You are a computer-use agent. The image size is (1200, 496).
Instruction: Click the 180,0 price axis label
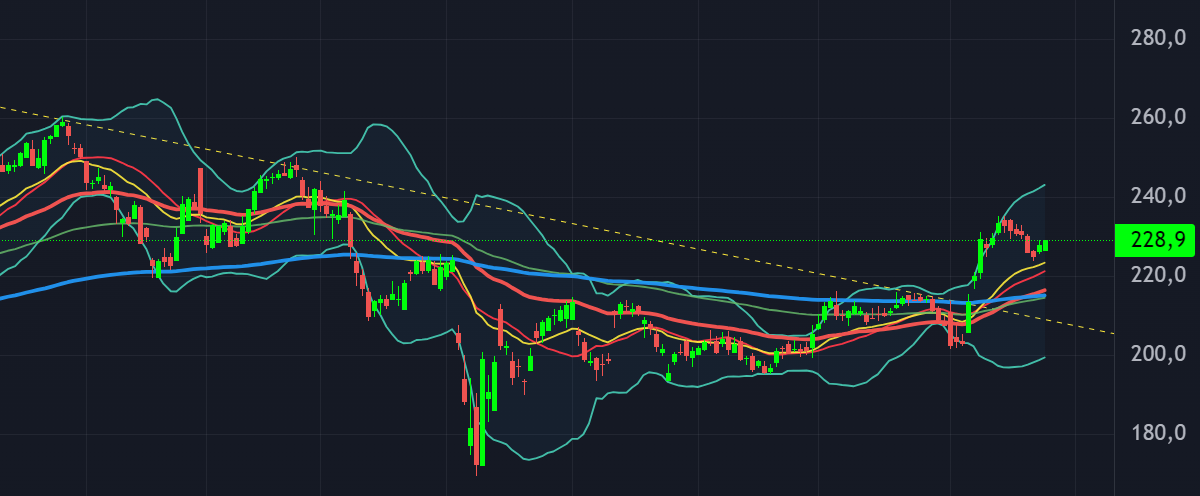1157,433
